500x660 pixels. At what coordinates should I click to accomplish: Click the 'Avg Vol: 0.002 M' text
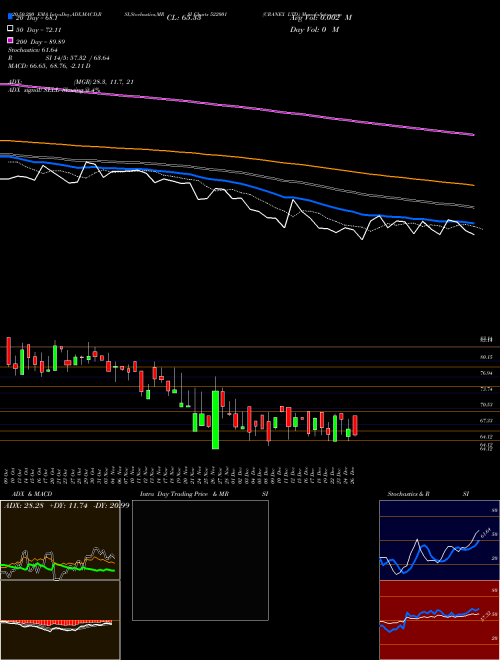(321, 18)
